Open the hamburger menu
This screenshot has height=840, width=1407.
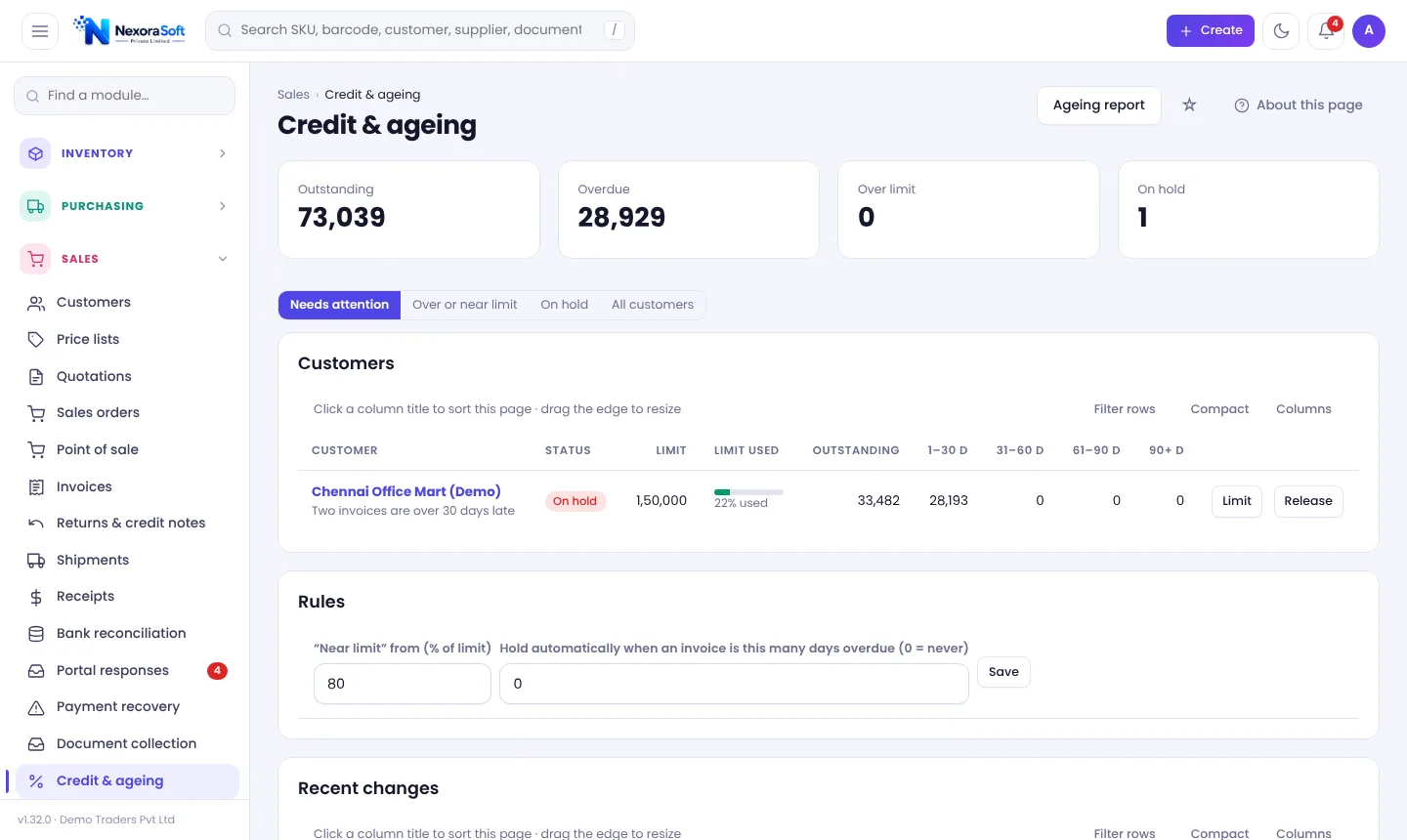(40, 31)
